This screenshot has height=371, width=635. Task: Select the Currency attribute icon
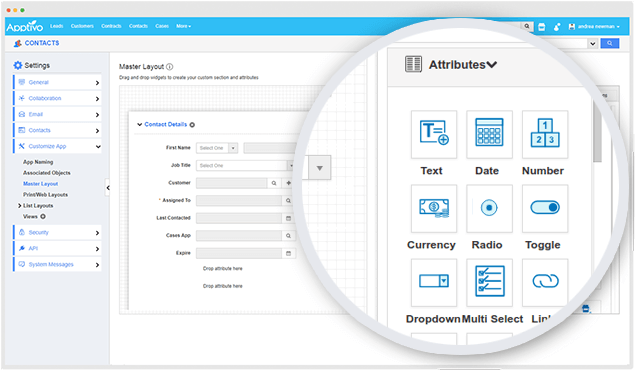coord(434,208)
